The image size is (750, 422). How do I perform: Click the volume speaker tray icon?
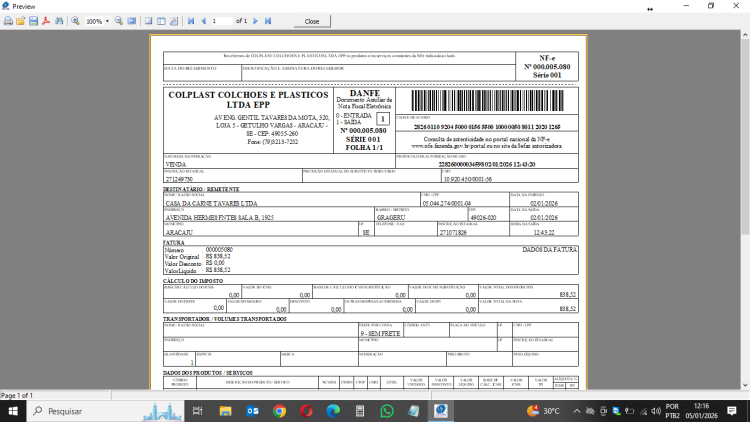coord(656,411)
